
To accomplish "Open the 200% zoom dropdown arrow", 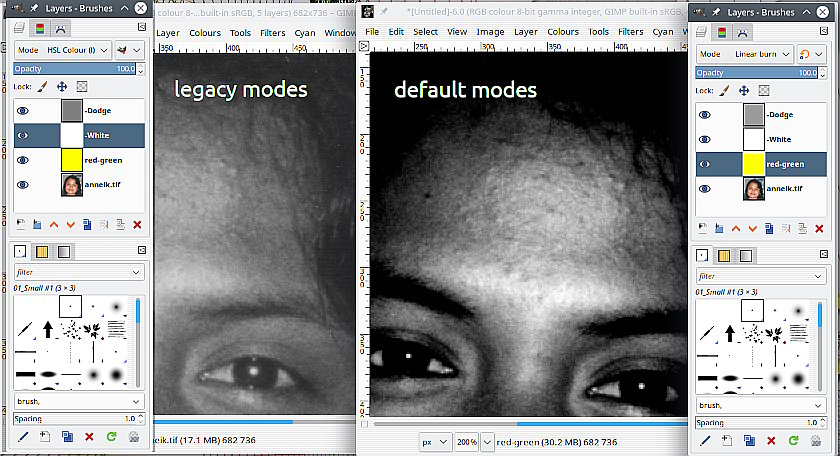I will 487,442.
